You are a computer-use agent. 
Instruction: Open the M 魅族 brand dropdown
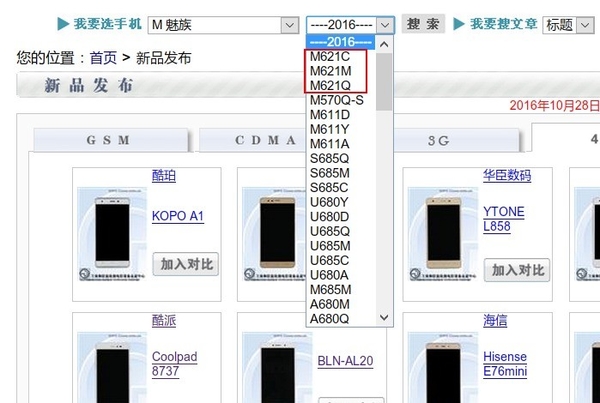point(223,25)
